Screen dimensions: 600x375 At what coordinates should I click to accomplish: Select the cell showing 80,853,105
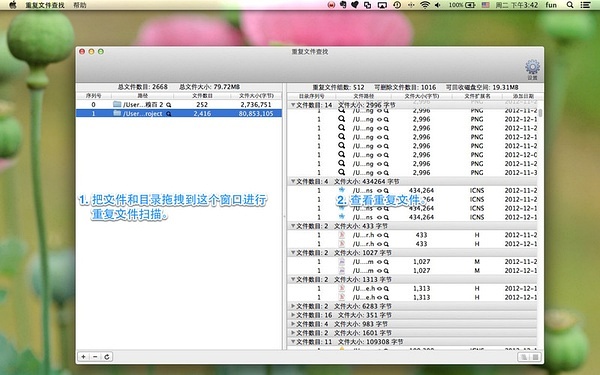256,114
